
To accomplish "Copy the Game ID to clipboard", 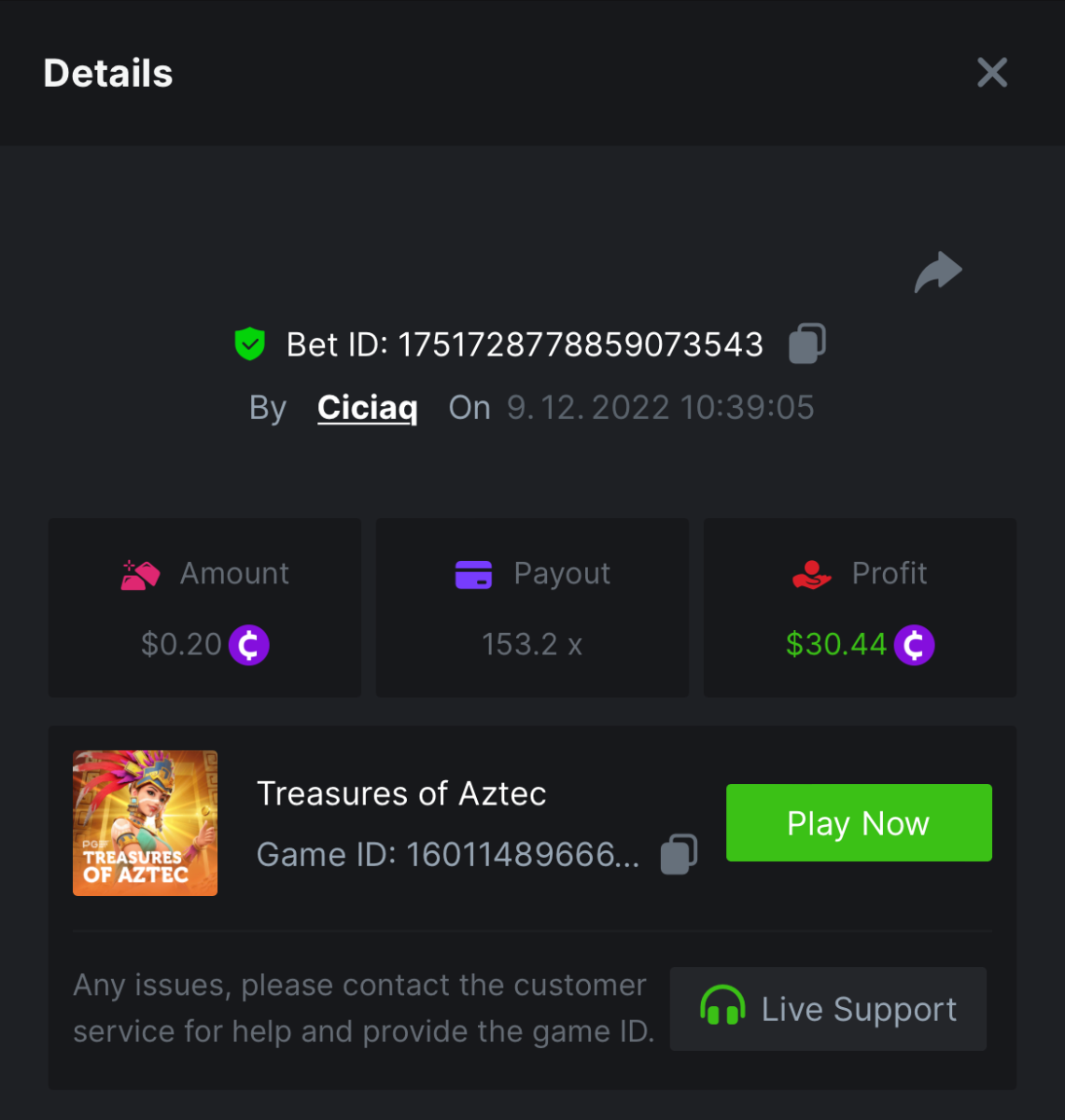I will point(679,854).
